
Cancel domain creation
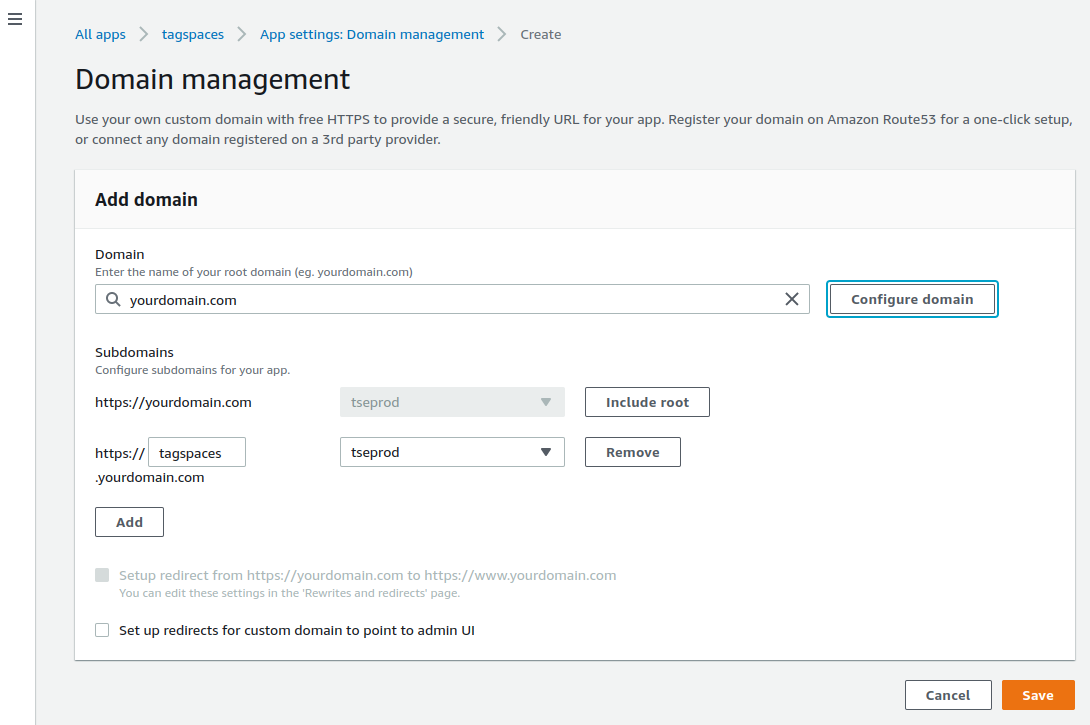click(947, 695)
